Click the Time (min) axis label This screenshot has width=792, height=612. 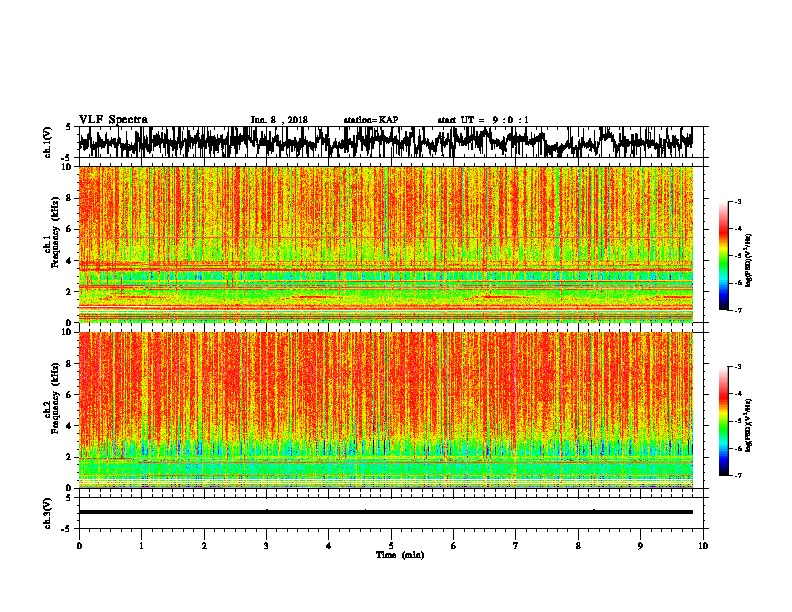400,555
